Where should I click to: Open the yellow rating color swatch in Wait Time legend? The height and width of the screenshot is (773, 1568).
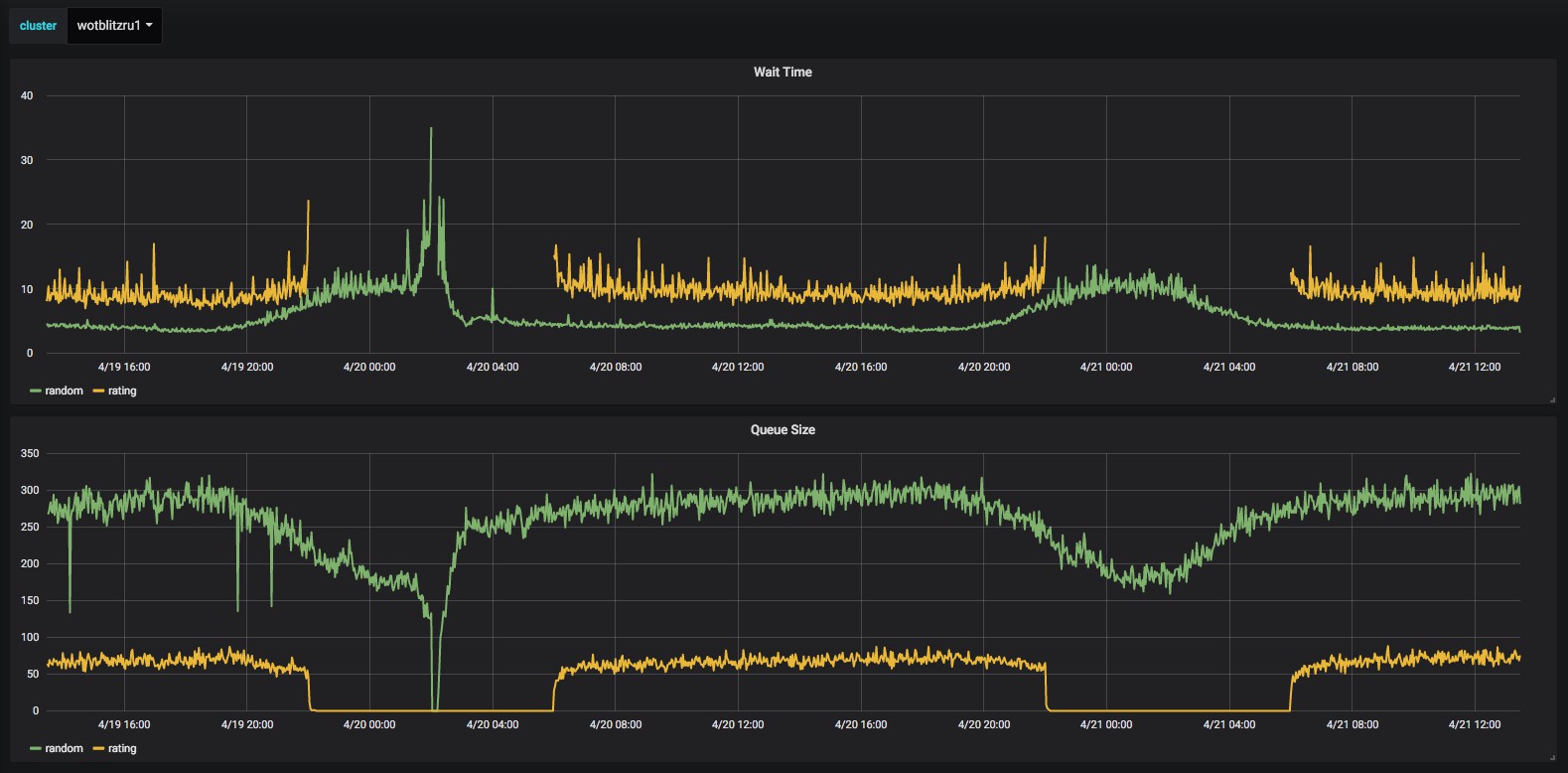pyautogui.click(x=98, y=391)
